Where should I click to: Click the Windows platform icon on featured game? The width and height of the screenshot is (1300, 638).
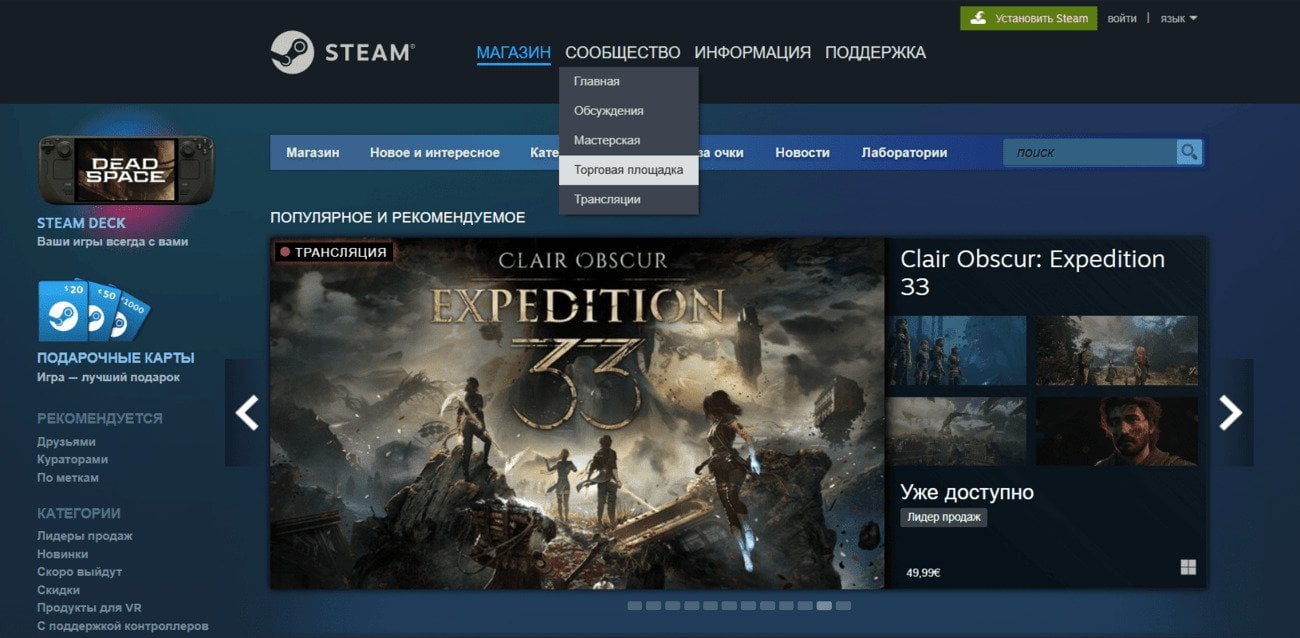(1188, 568)
